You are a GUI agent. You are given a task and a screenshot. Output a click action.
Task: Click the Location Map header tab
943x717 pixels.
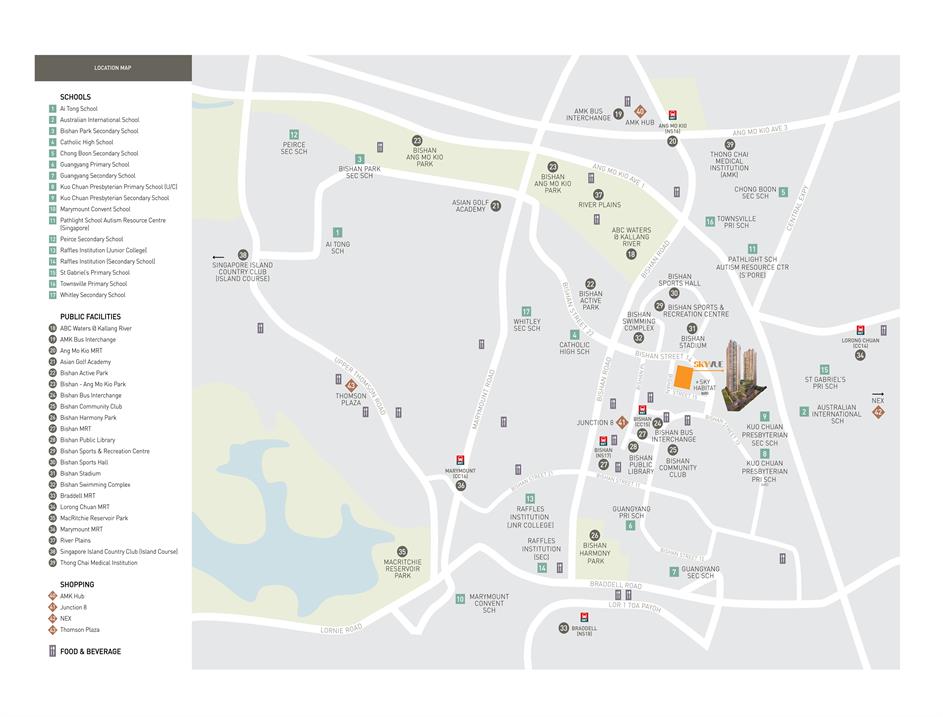tap(112, 68)
